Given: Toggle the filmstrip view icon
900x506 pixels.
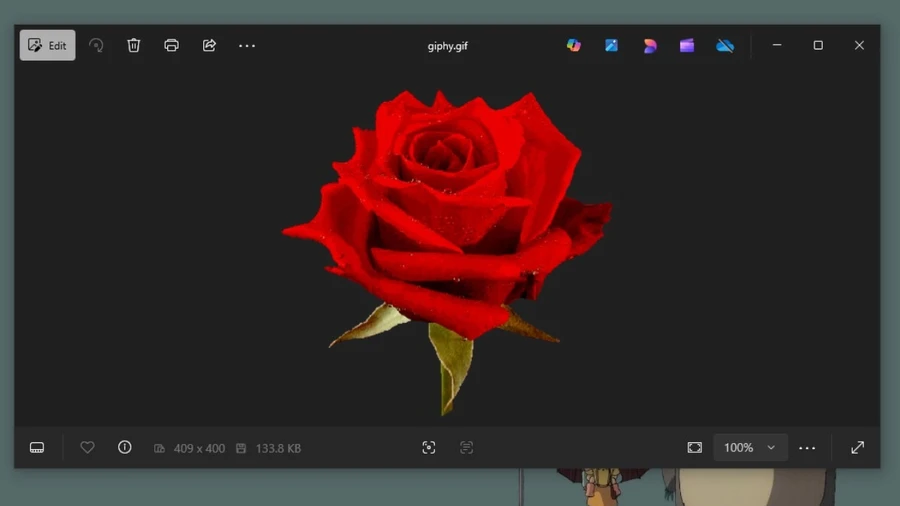Looking at the screenshot, I should coord(37,447).
